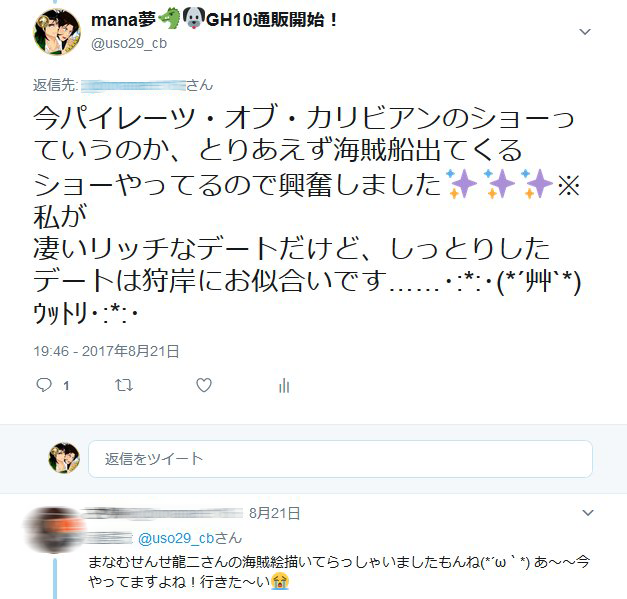This screenshot has width=627, height=599.
Task: Open the mana夢 profile avatar
Action: coord(57,32)
